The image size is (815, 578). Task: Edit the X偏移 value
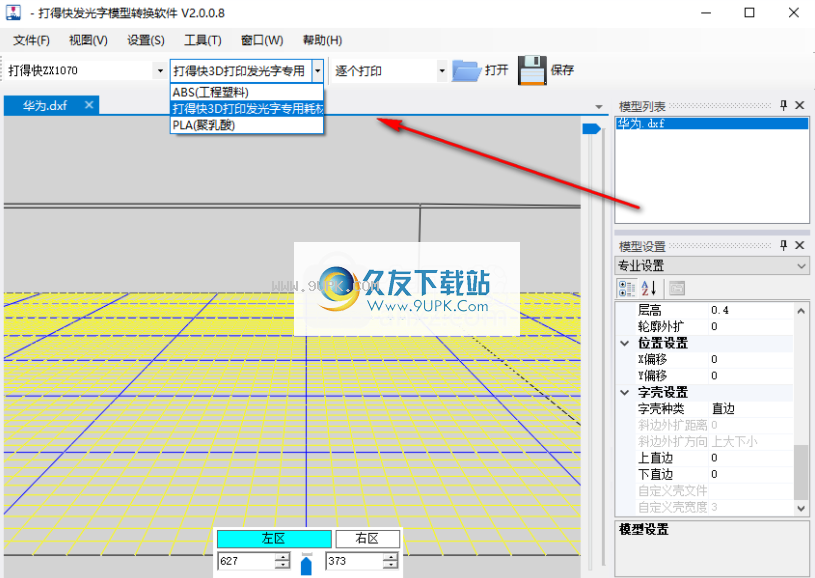(751, 359)
